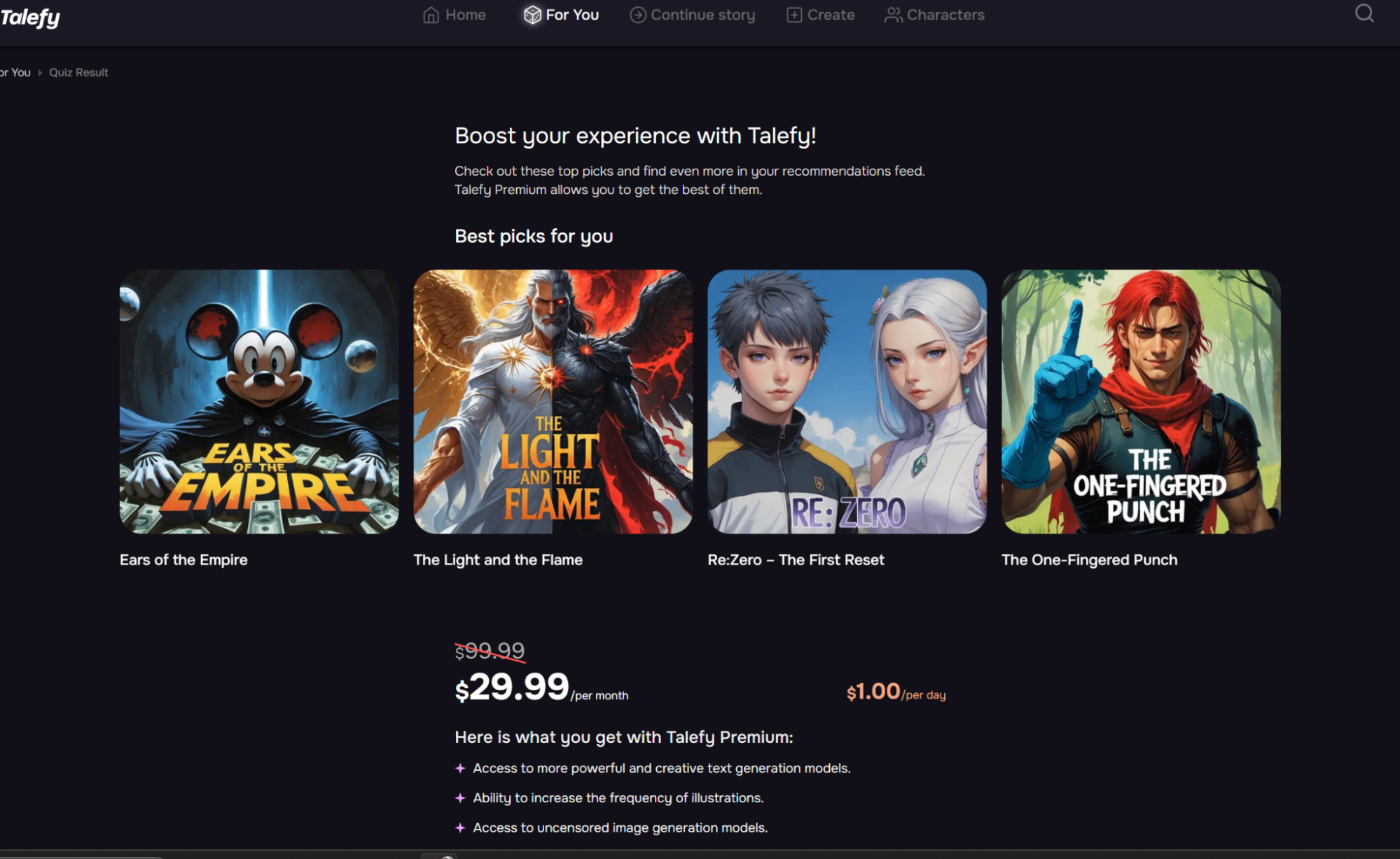Click the $29.99 per month price
Viewport: 1400px width, 859px height.
(x=519, y=687)
